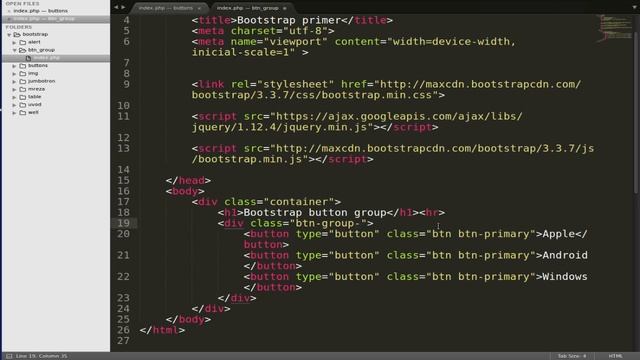Collapse the bootstrap root folder
Image resolution: width=640 pixels, height=360 pixels.
[x=9, y=35]
